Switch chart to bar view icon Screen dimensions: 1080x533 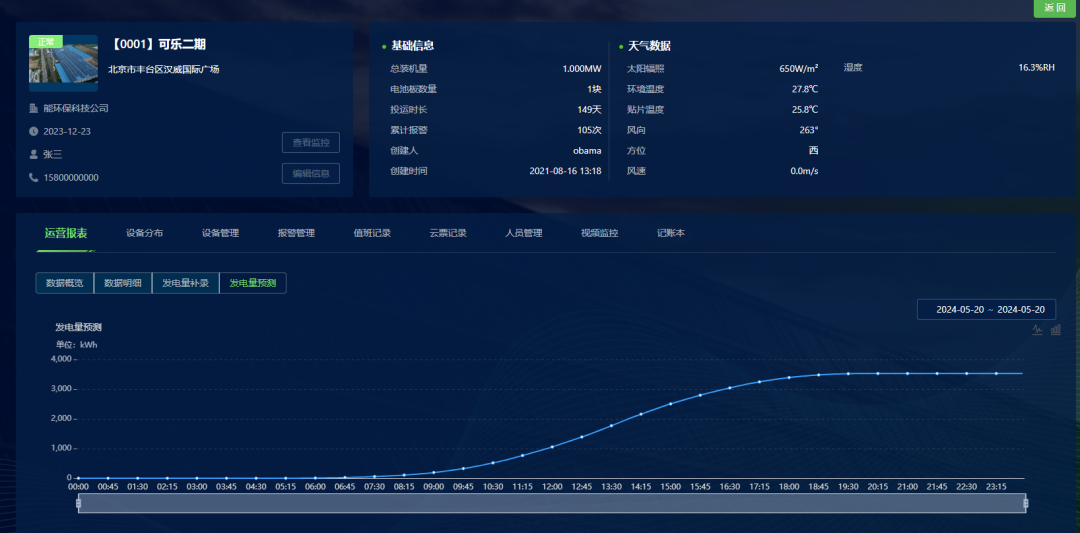click(1056, 330)
